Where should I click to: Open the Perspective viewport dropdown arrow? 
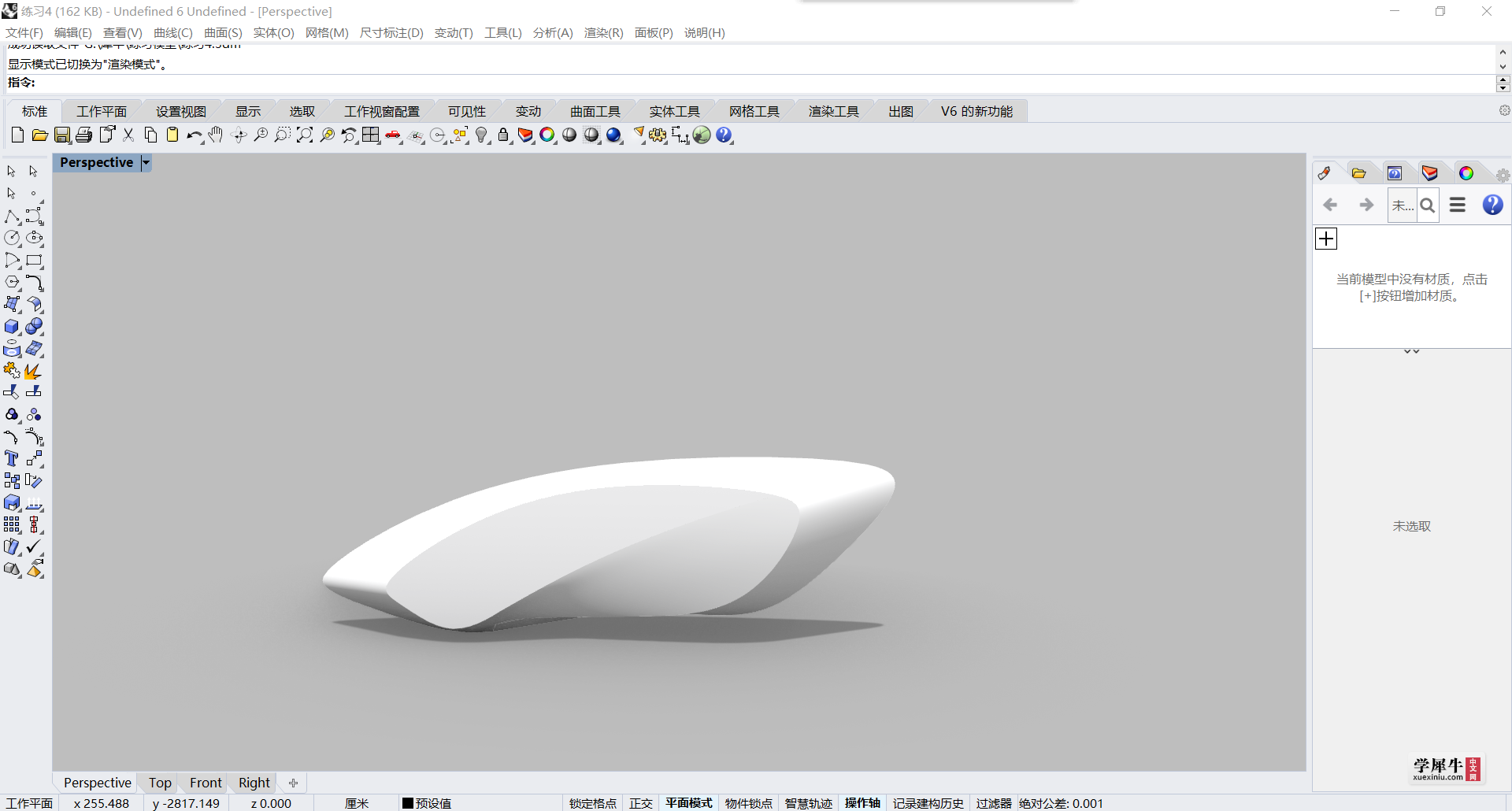tap(146, 163)
